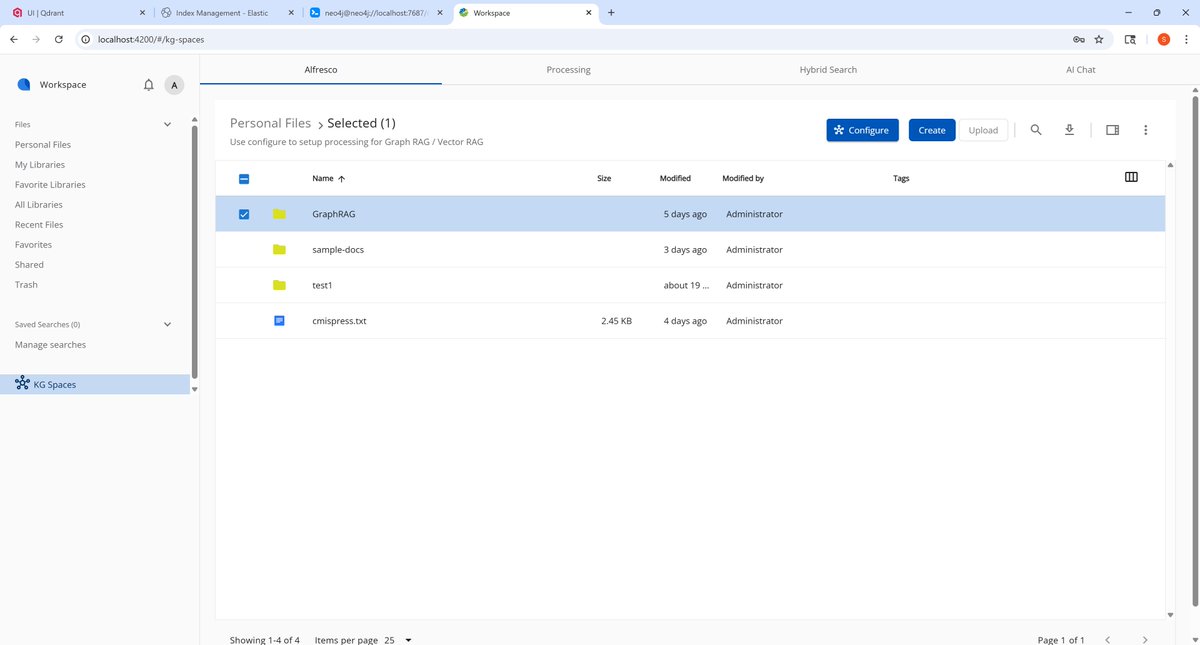
Task: Open notifications via the bell icon
Action: [x=148, y=85]
